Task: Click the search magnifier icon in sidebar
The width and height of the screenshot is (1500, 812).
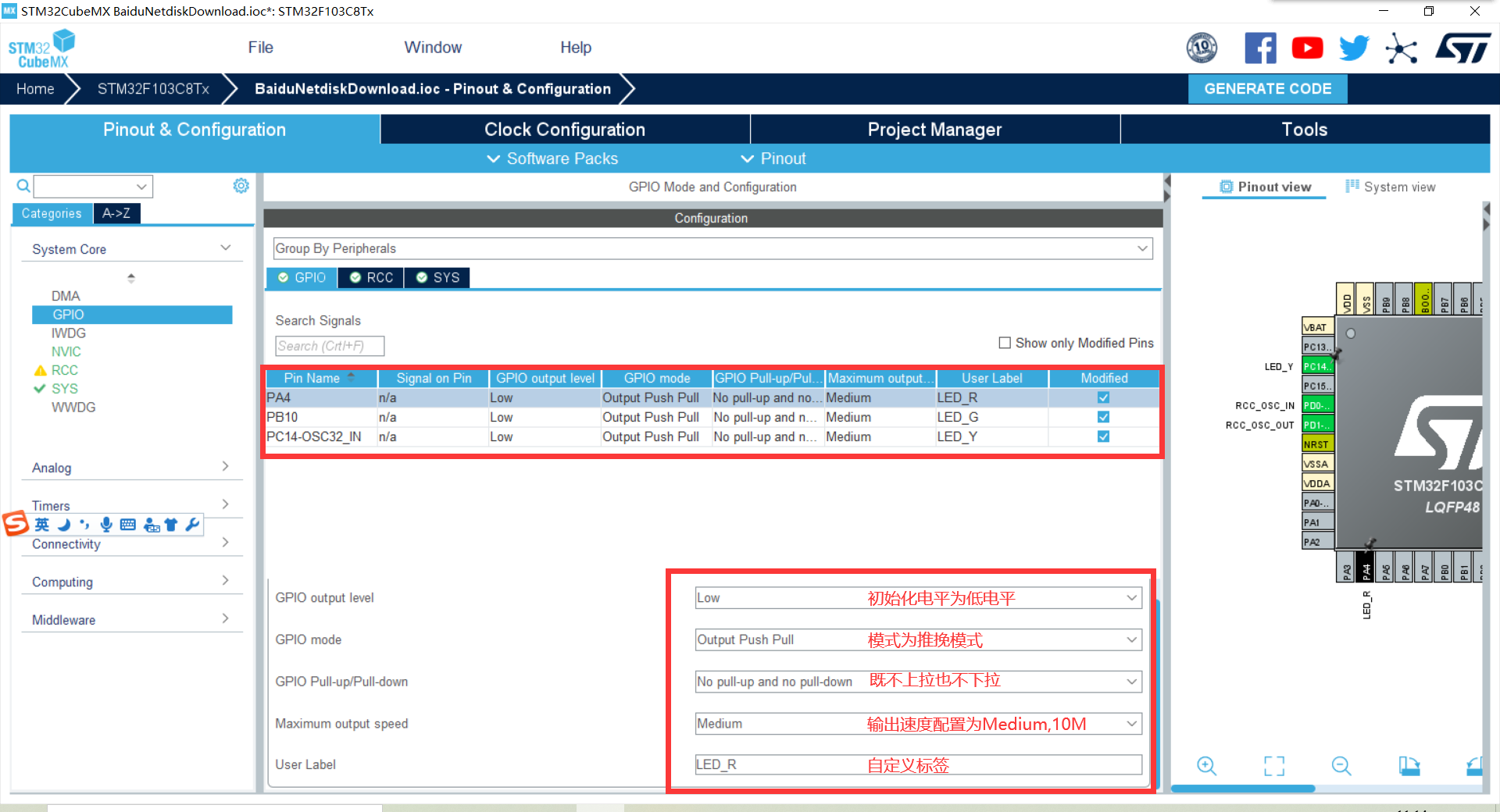Action: tap(23, 186)
